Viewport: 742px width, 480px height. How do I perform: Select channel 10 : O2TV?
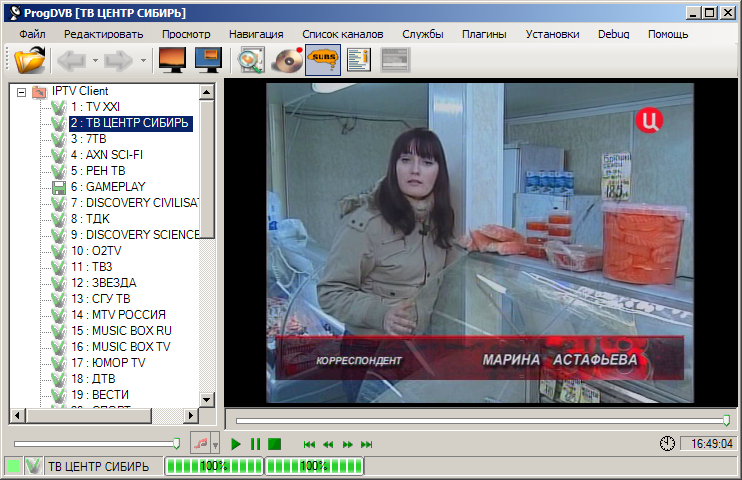tap(96, 251)
